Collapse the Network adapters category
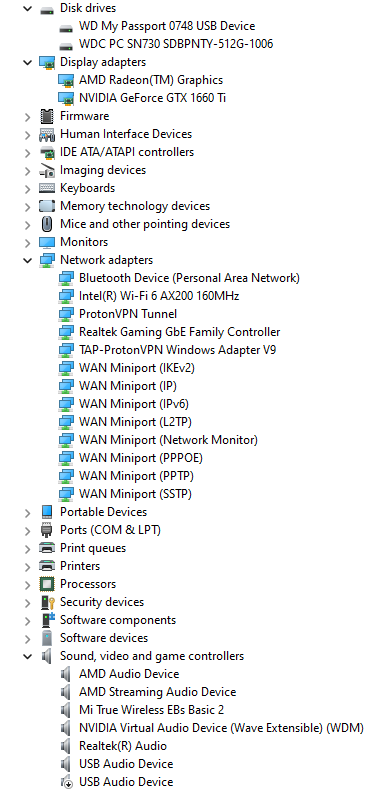Viewport: 370px width, 791px height. (x=27, y=260)
